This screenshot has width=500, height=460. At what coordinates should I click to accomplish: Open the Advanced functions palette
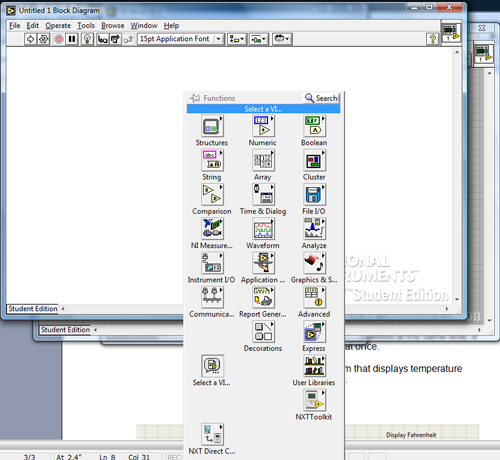[x=314, y=297]
